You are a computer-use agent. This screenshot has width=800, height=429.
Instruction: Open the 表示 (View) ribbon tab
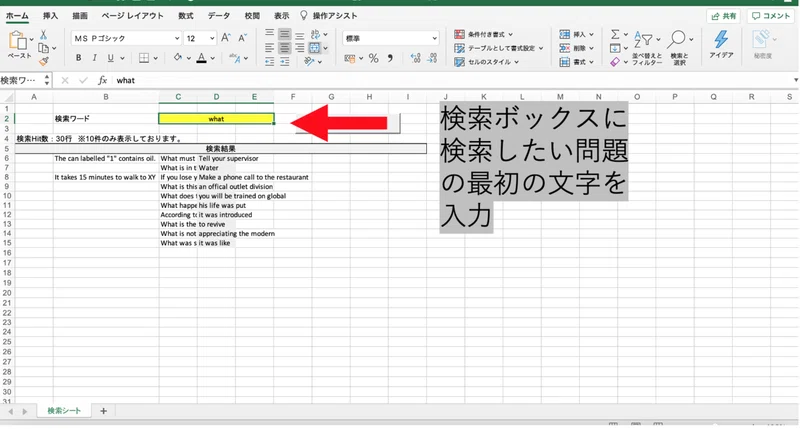click(x=281, y=16)
